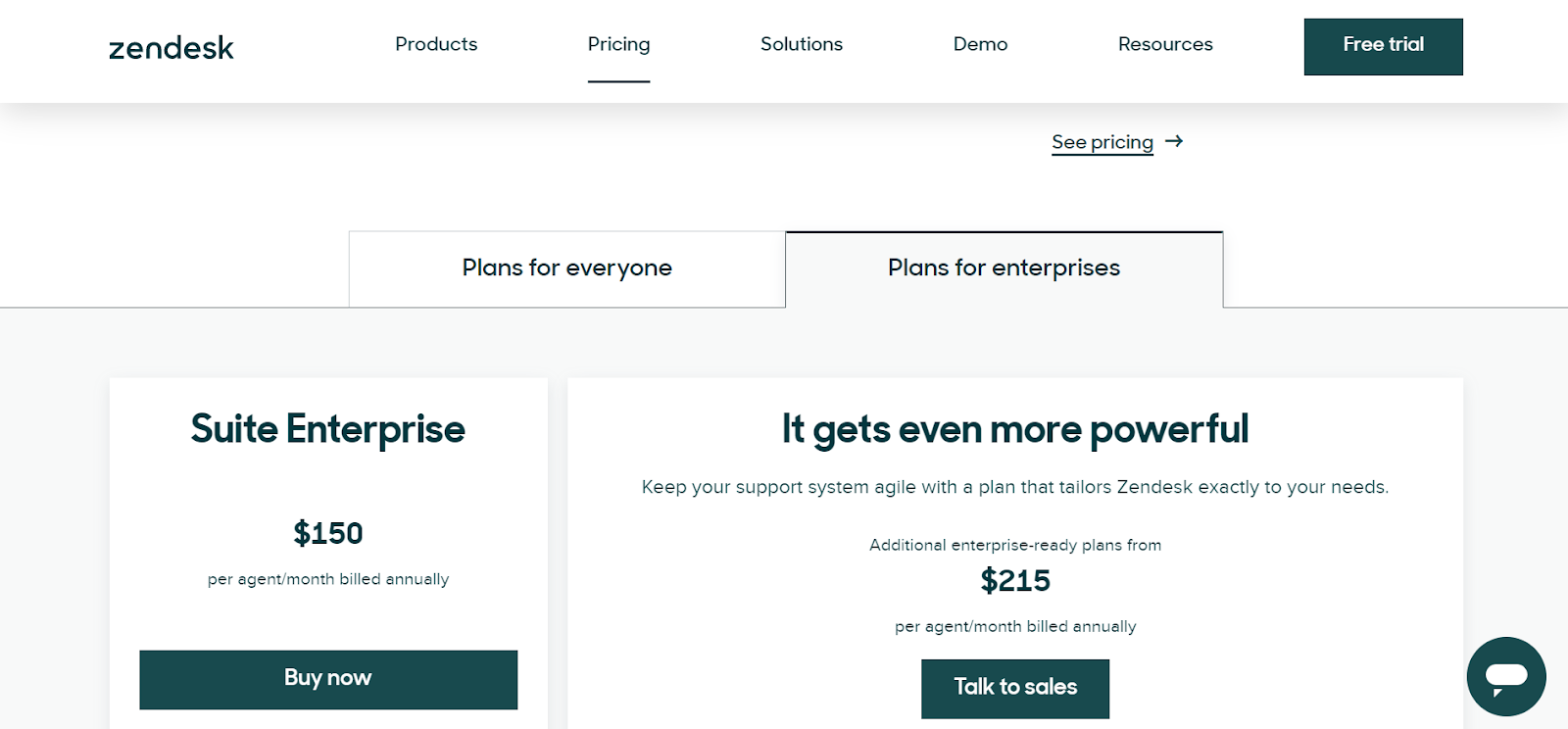Click the Suite Enterprise heading
The height and width of the screenshot is (729, 1568).
tap(328, 429)
